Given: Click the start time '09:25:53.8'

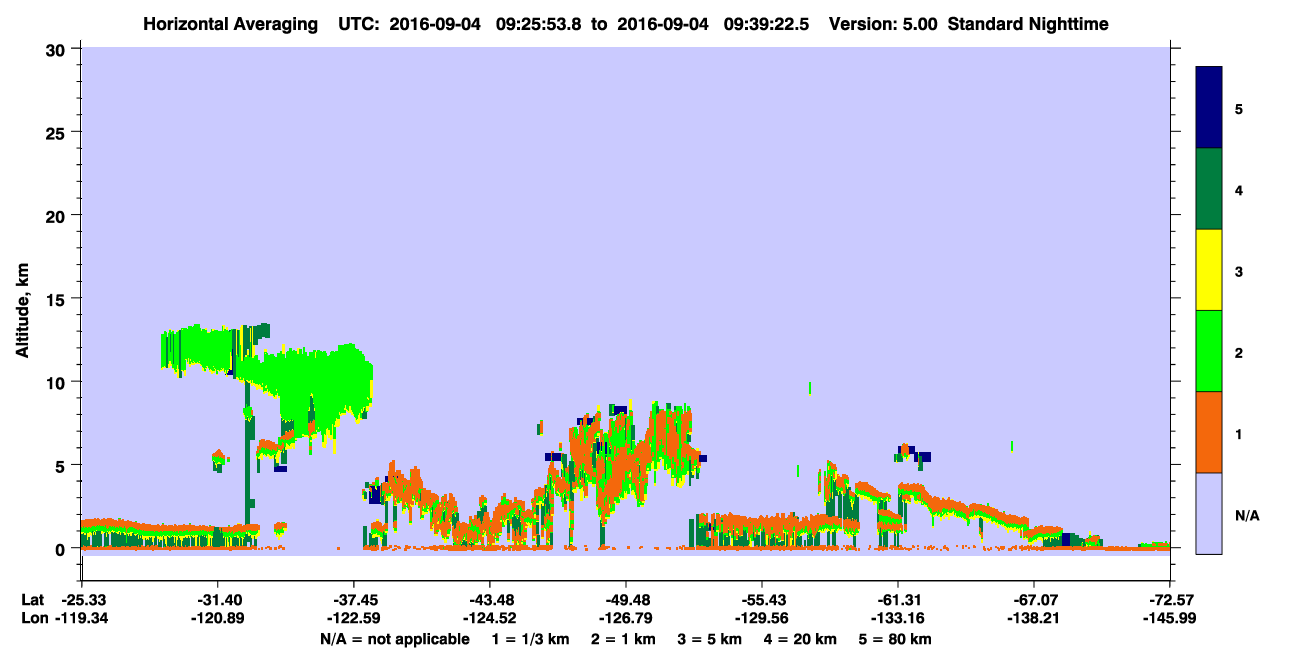Looking at the screenshot, I should tap(540, 24).
